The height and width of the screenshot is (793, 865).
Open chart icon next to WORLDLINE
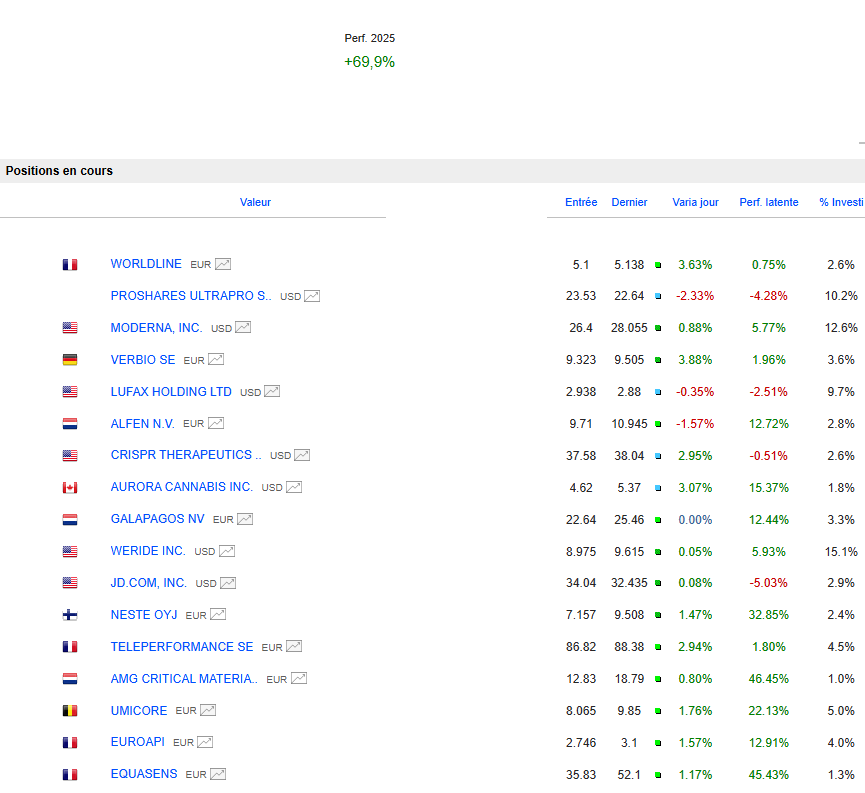[x=223, y=264]
